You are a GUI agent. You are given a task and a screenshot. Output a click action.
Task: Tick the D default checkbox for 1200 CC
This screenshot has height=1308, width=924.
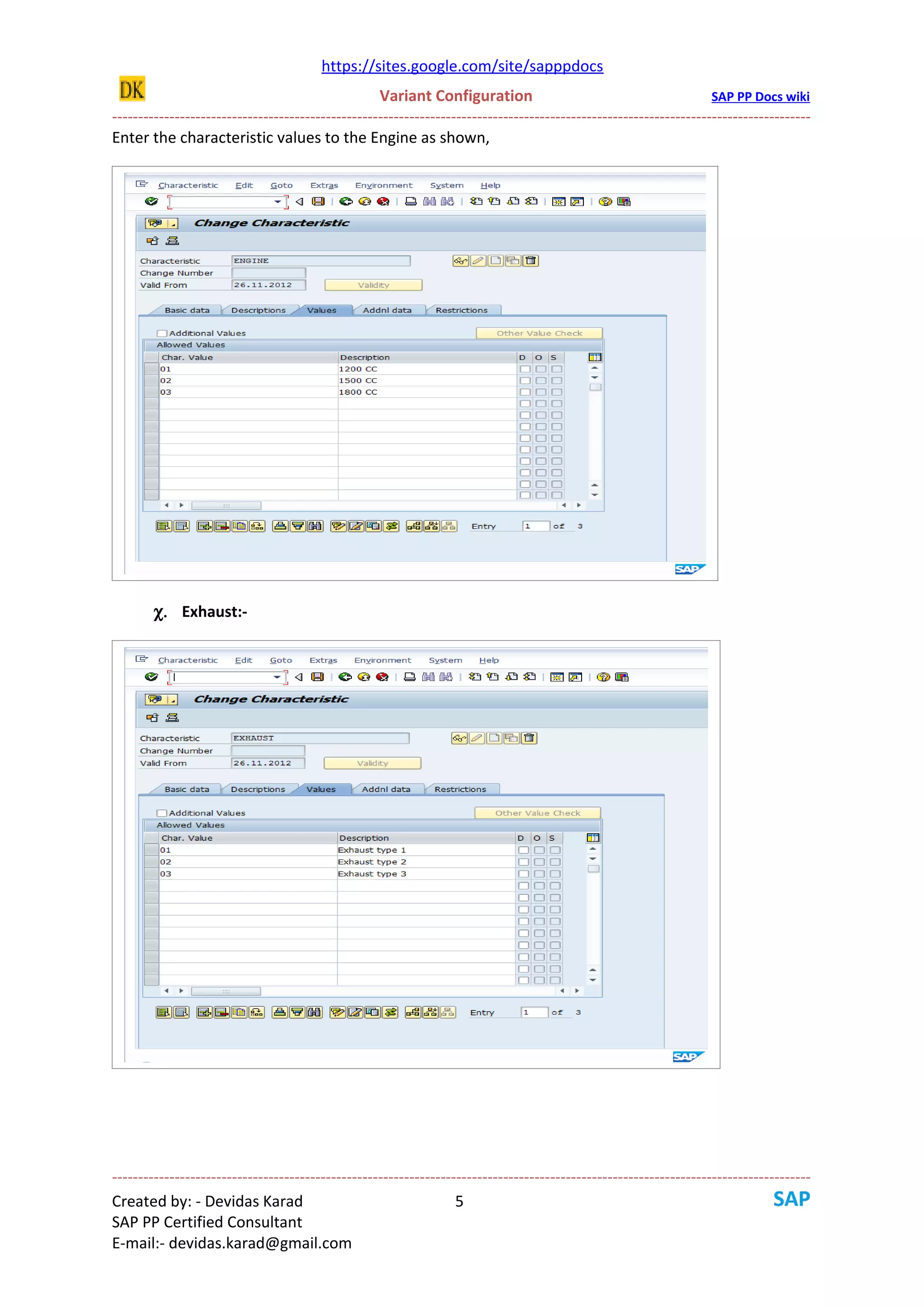coord(524,369)
